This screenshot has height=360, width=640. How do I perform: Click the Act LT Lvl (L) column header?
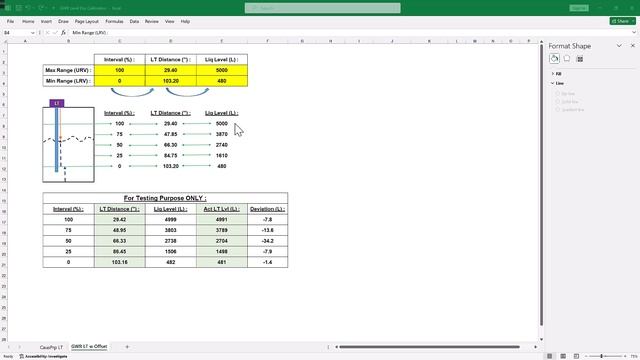pyautogui.click(x=222, y=209)
